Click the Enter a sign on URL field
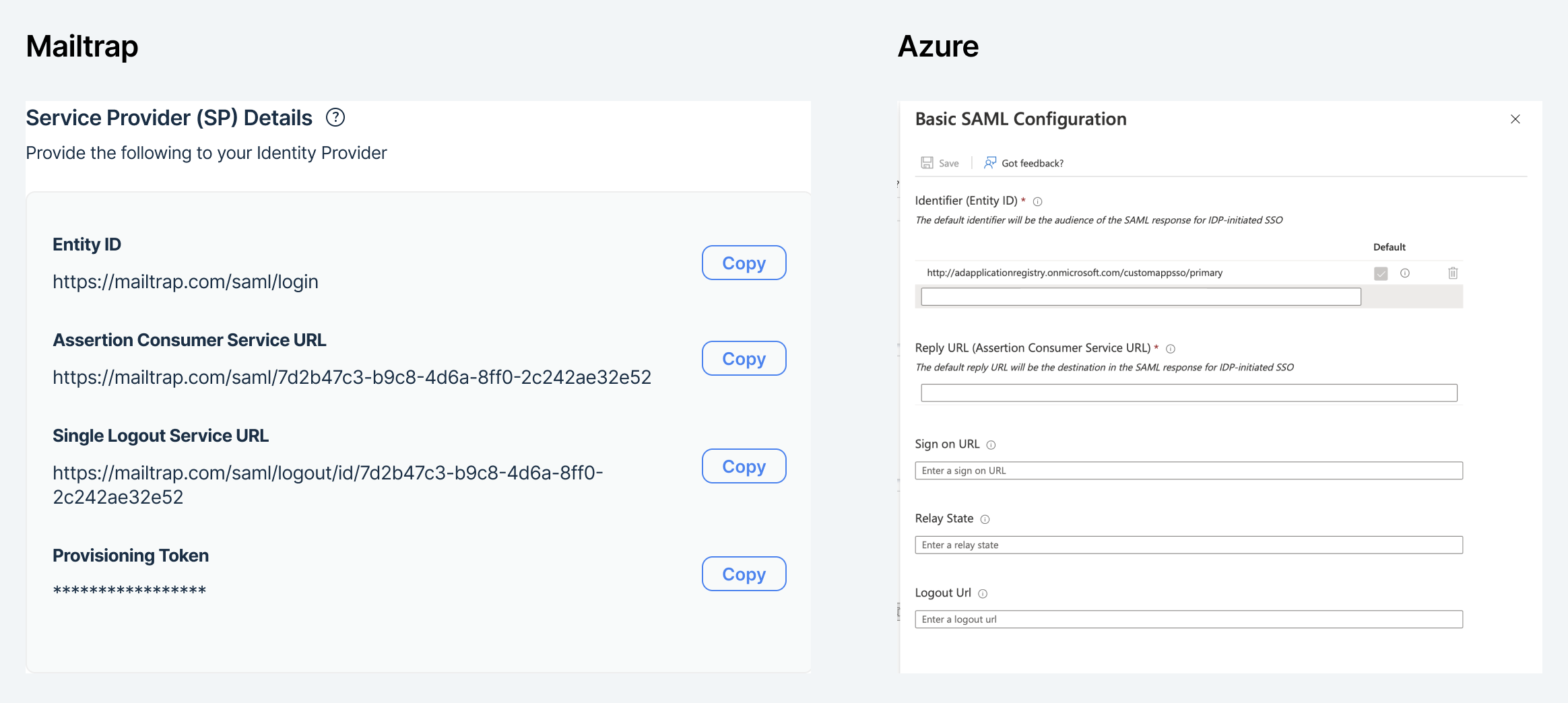Image resolution: width=1568 pixels, height=703 pixels. (x=1189, y=471)
